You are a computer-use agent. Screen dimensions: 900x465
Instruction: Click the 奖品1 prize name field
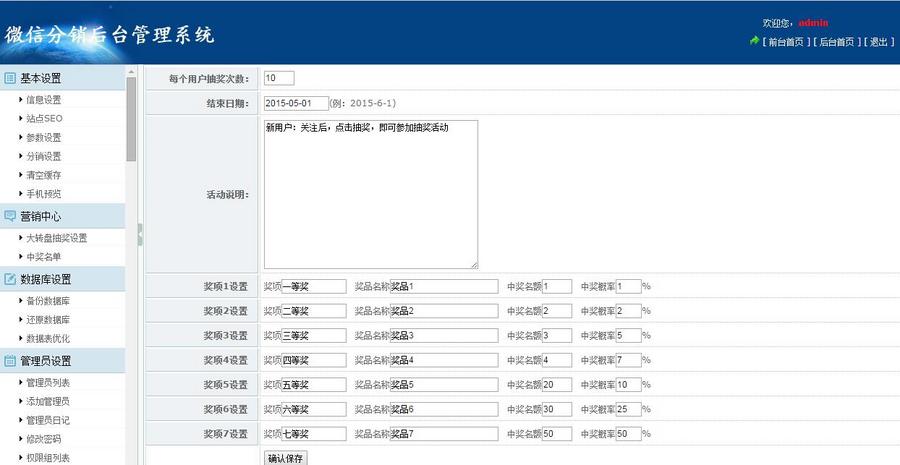point(444,286)
